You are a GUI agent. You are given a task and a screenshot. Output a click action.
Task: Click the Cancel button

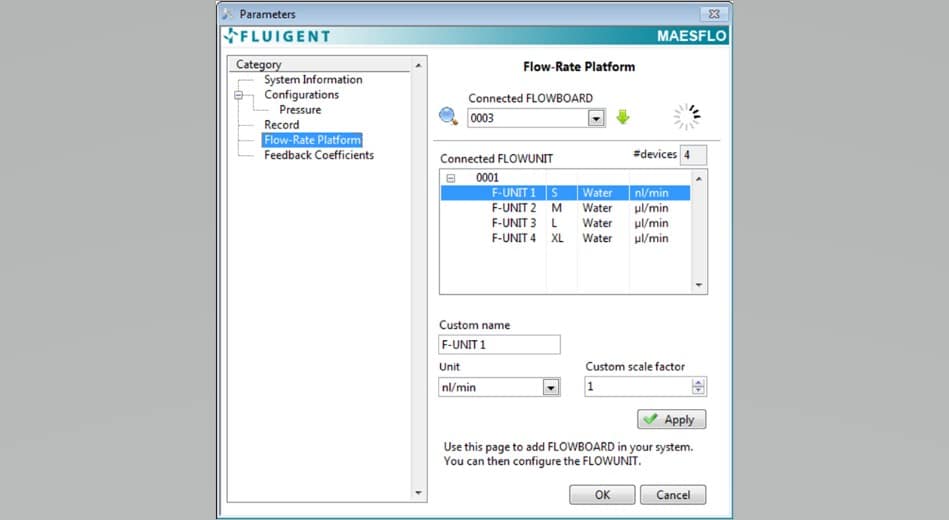673,495
